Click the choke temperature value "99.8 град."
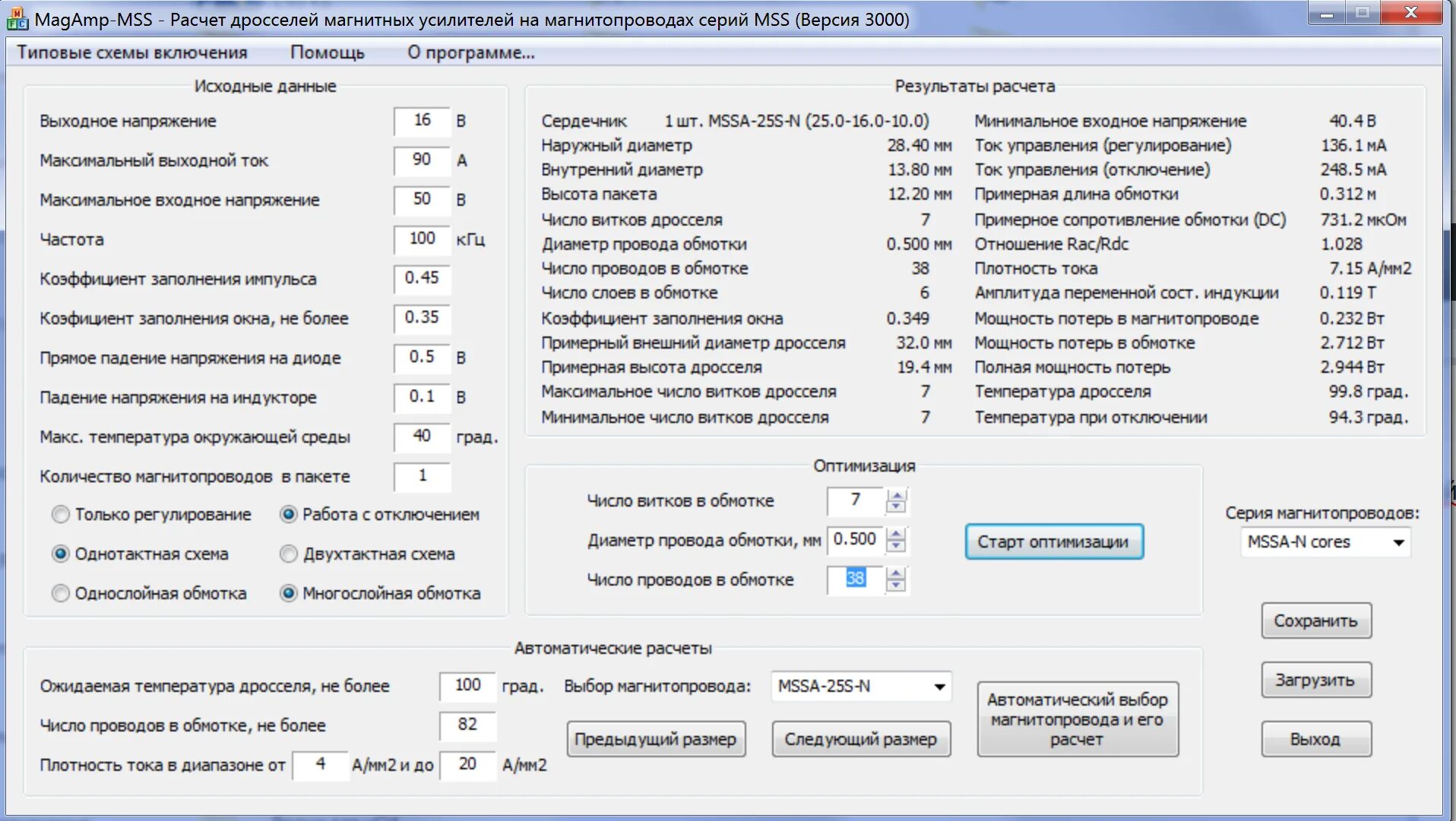The width and height of the screenshot is (1456, 821). pos(1368,392)
